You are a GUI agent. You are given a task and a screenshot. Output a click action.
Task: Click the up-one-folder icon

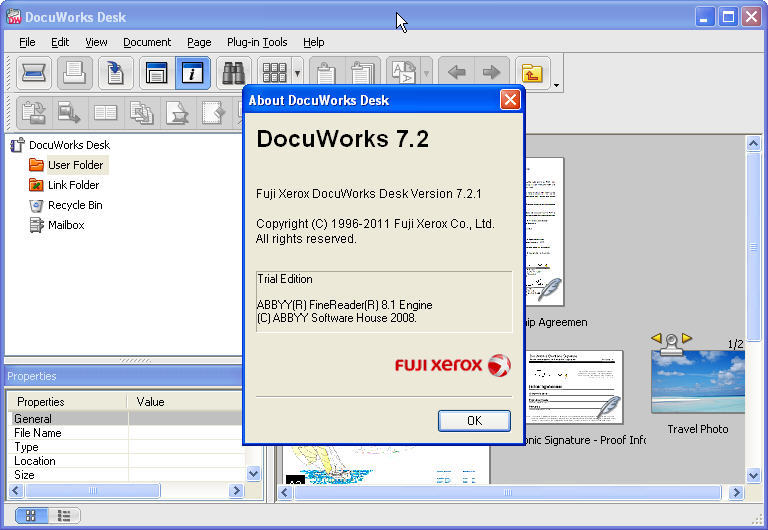(x=532, y=73)
